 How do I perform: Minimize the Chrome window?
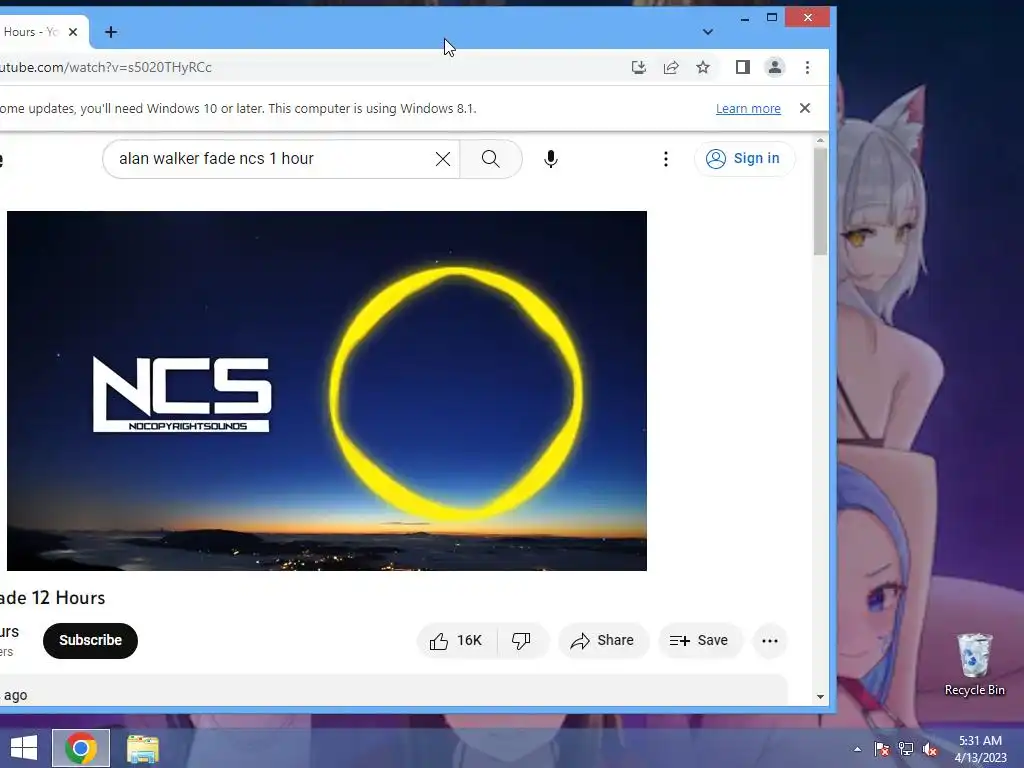coord(744,18)
